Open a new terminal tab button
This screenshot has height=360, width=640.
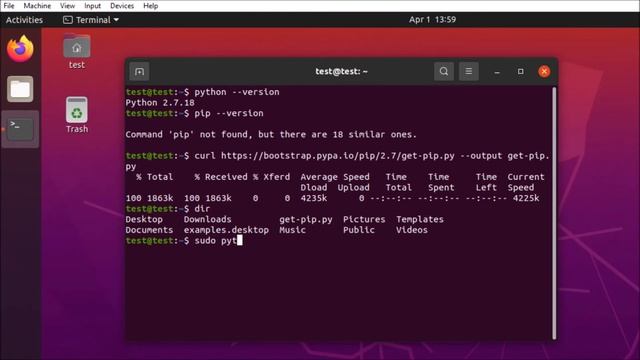pyautogui.click(x=139, y=71)
